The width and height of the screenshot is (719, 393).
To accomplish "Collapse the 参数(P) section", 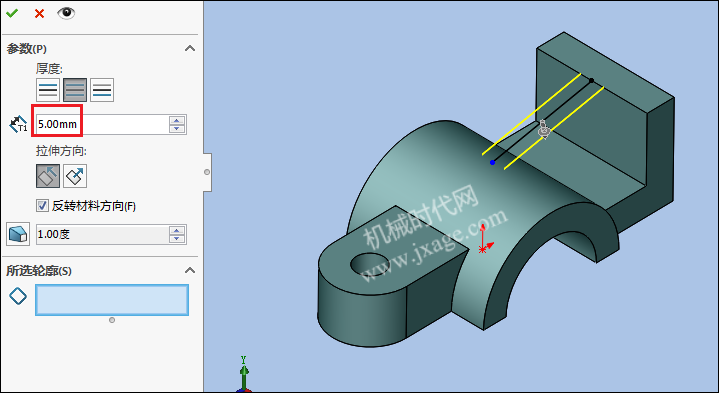I will (x=190, y=49).
